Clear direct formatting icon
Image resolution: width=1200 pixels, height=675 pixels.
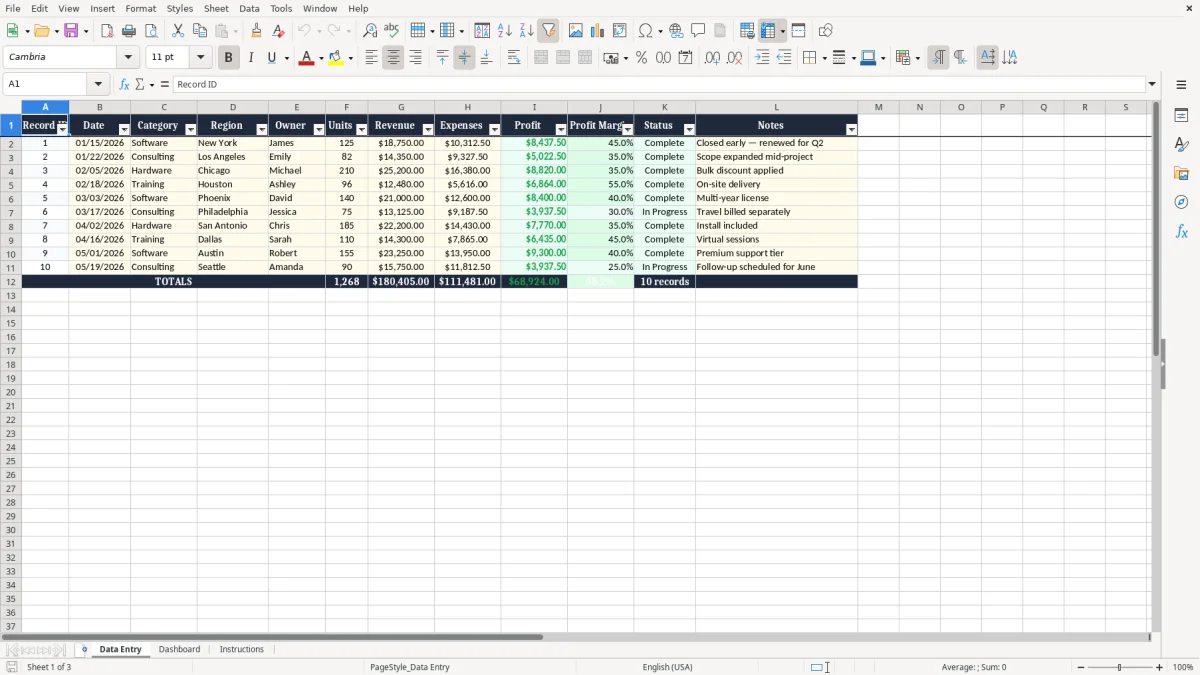coord(278,31)
